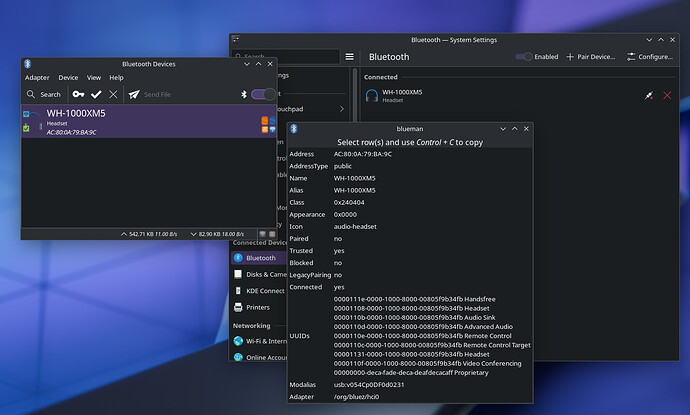Click the search field in System Settings

pyautogui.click(x=286, y=57)
